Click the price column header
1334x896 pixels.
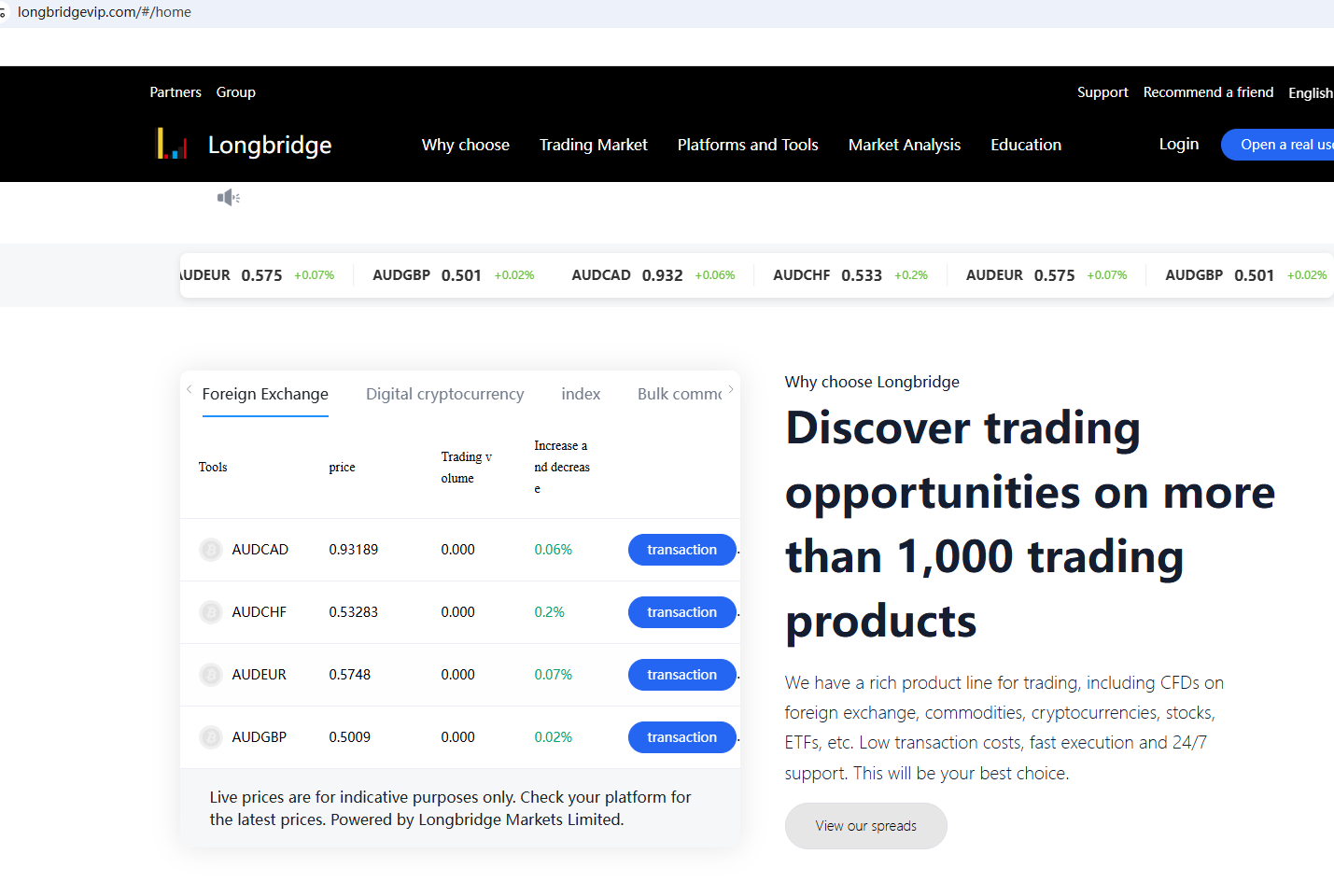342,468
